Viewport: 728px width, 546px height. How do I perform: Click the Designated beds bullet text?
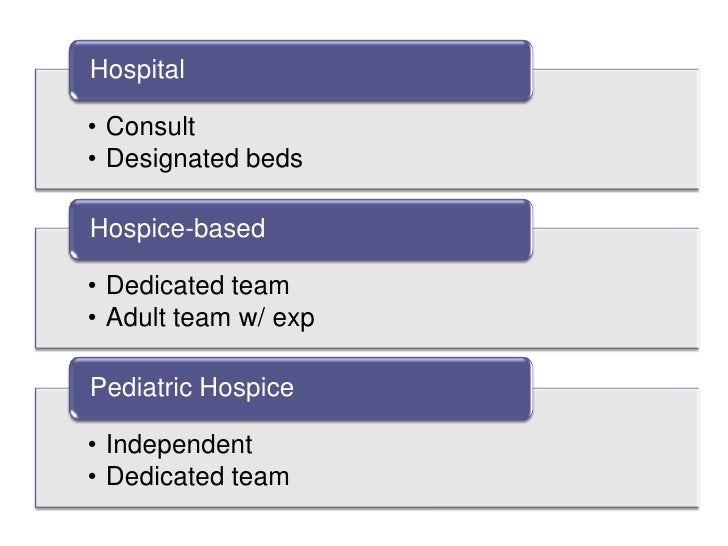click(204, 159)
